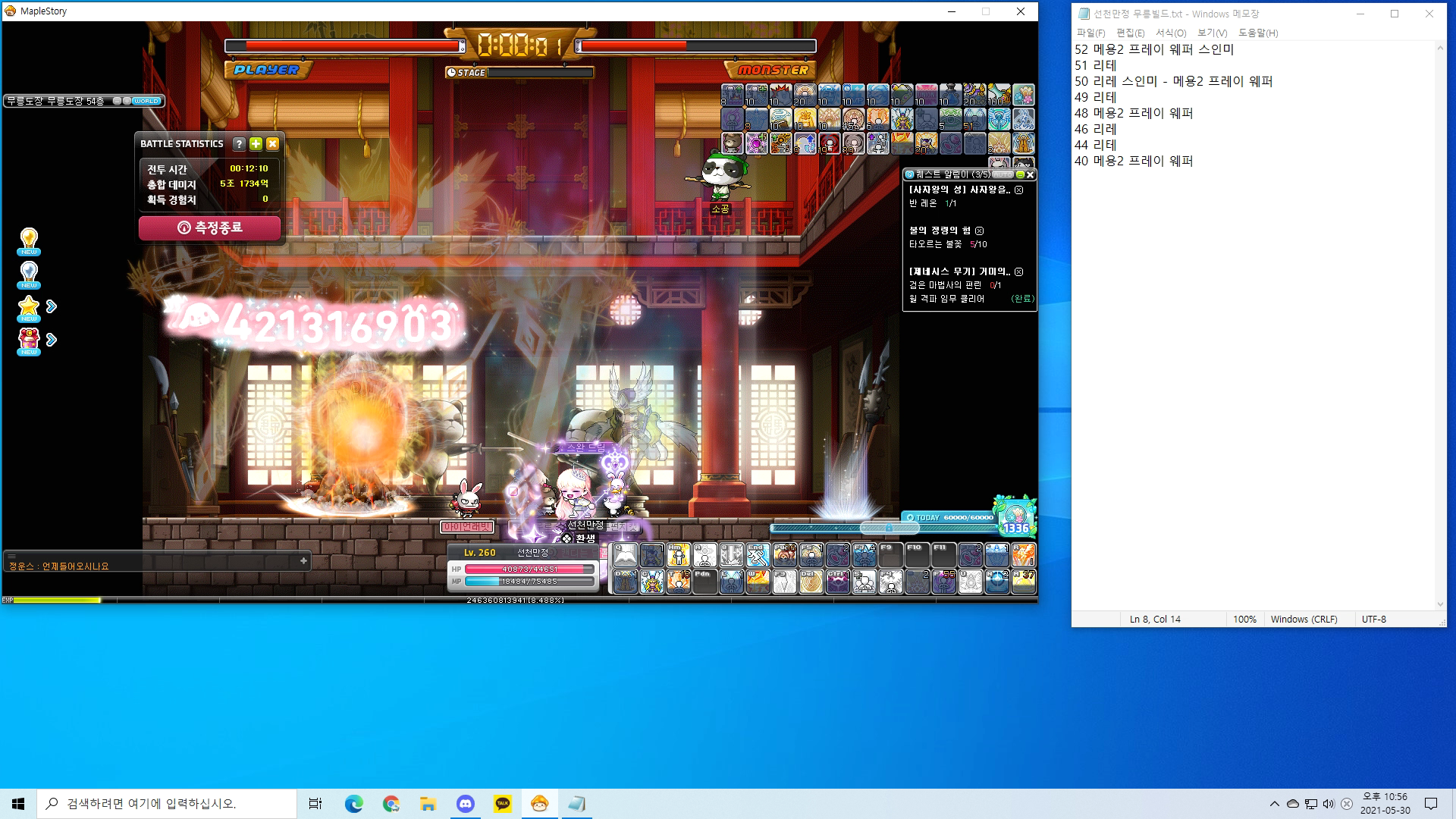The image size is (1456, 819).
Task: Expand the arrow next to the star icon
Action: point(52,306)
